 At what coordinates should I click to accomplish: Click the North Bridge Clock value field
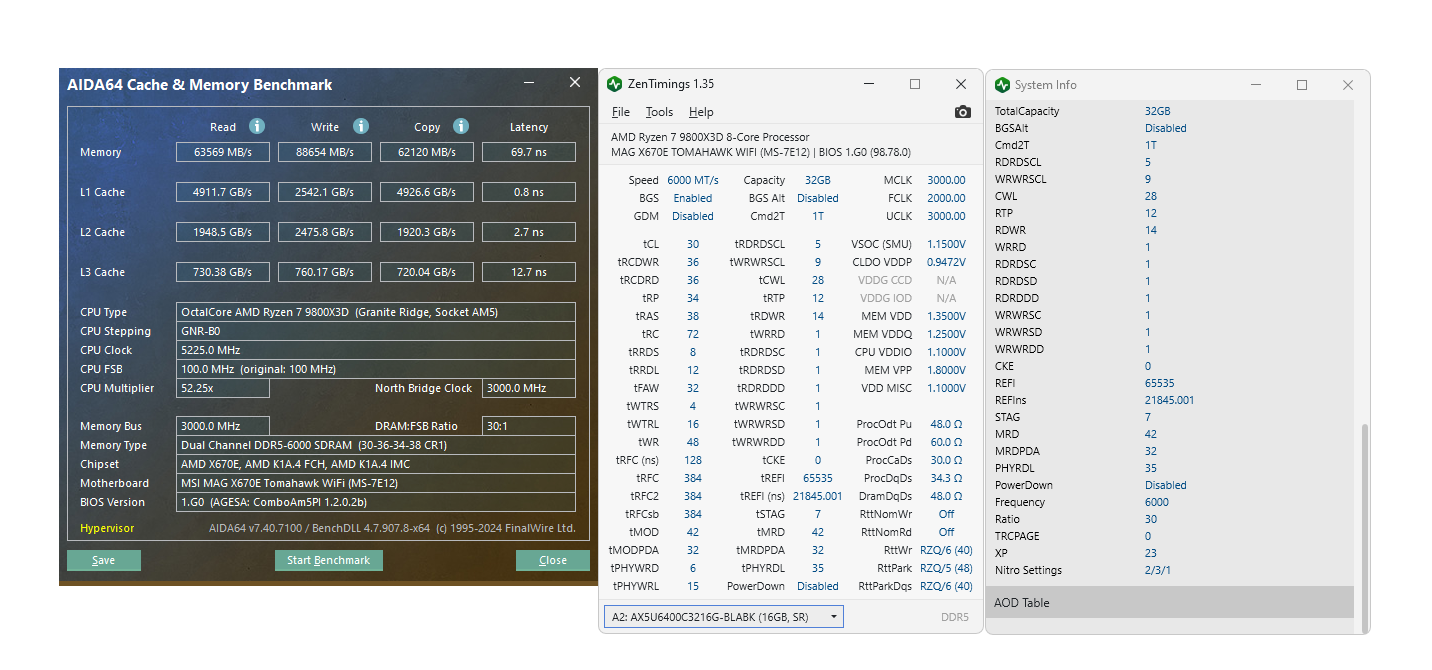tap(529, 388)
